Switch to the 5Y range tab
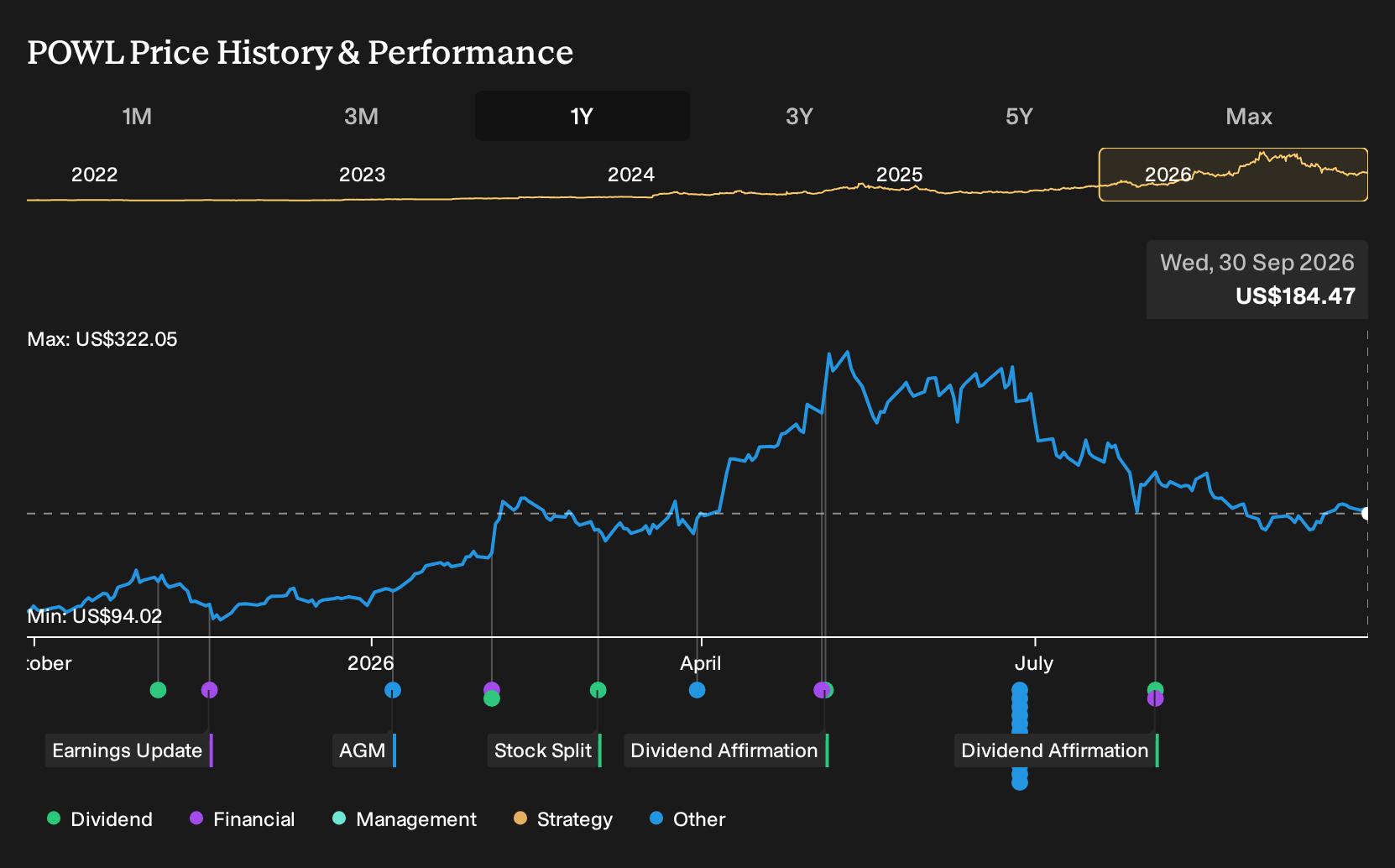Viewport: 1395px width, 868px height. click(x=1019, y=116)
